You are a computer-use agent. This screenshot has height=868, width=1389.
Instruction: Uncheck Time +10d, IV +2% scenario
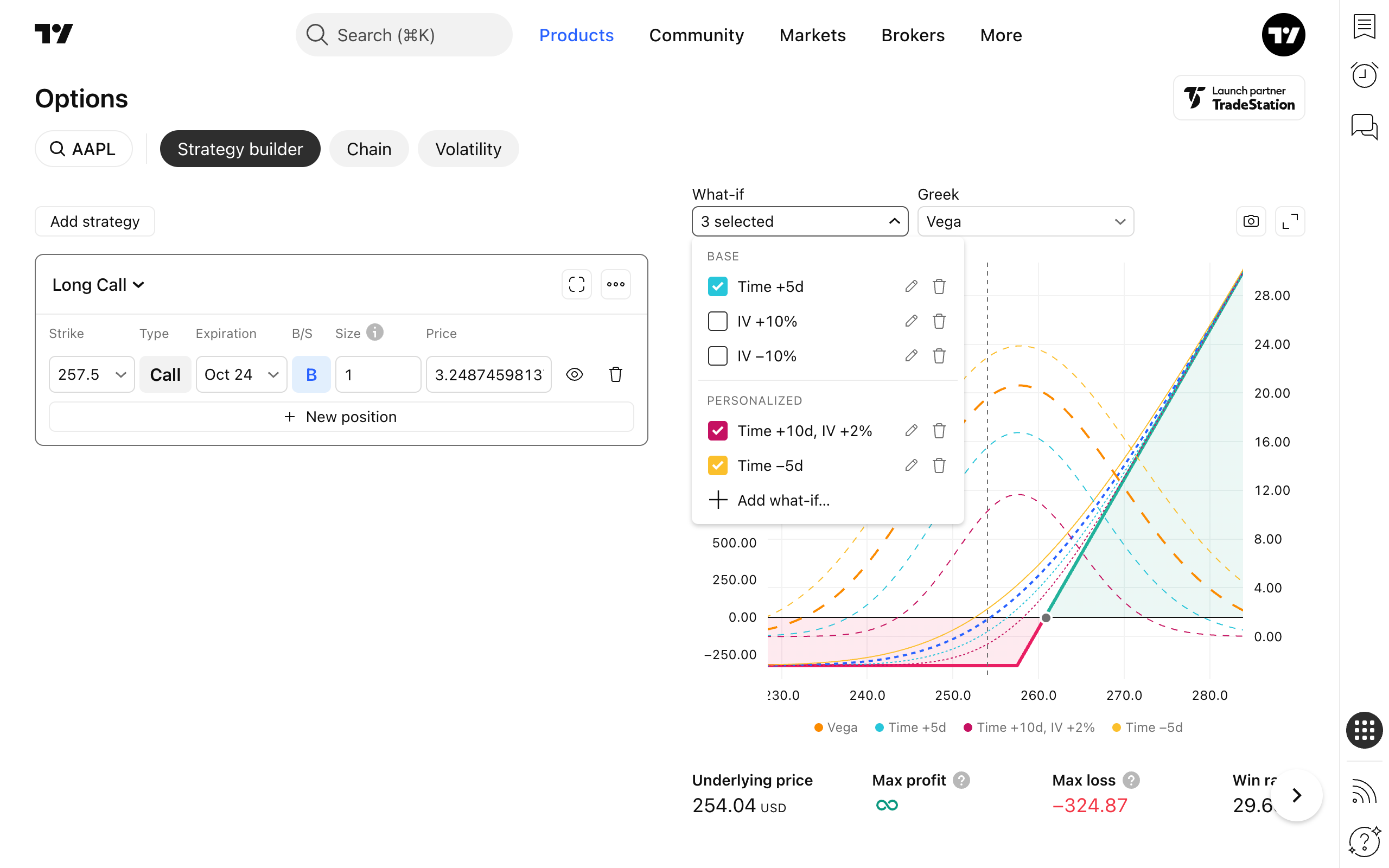[x=717, y=431]
